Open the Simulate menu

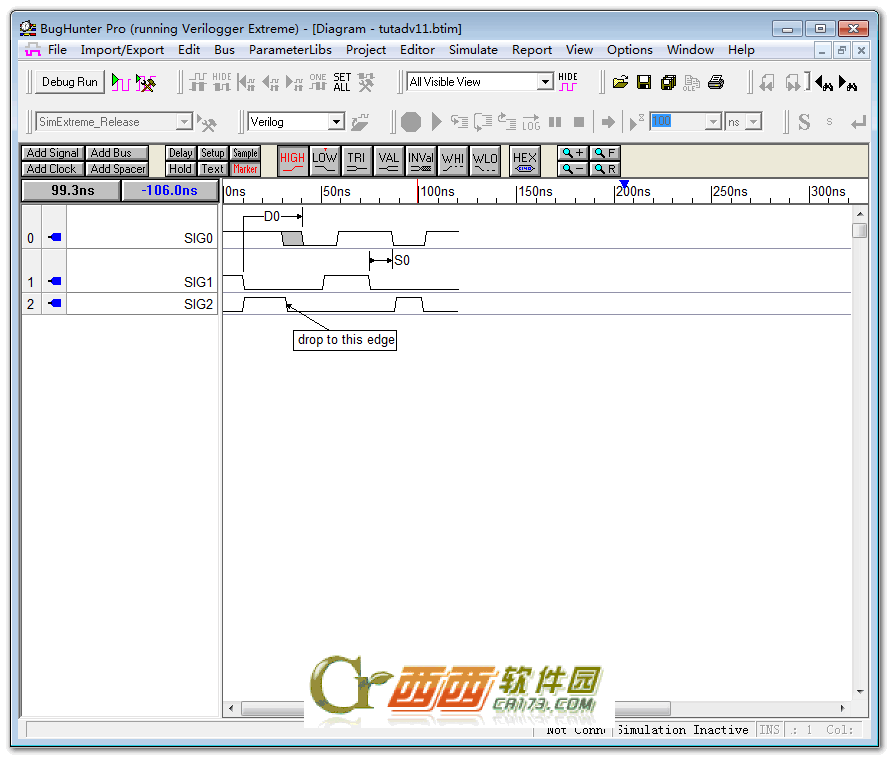click(473, 50)
